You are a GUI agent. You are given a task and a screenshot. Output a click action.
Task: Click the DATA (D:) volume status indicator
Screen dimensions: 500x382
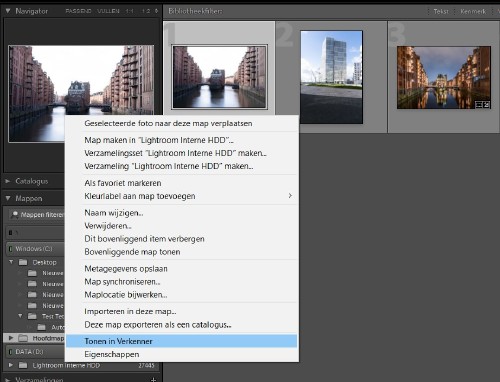10,352
